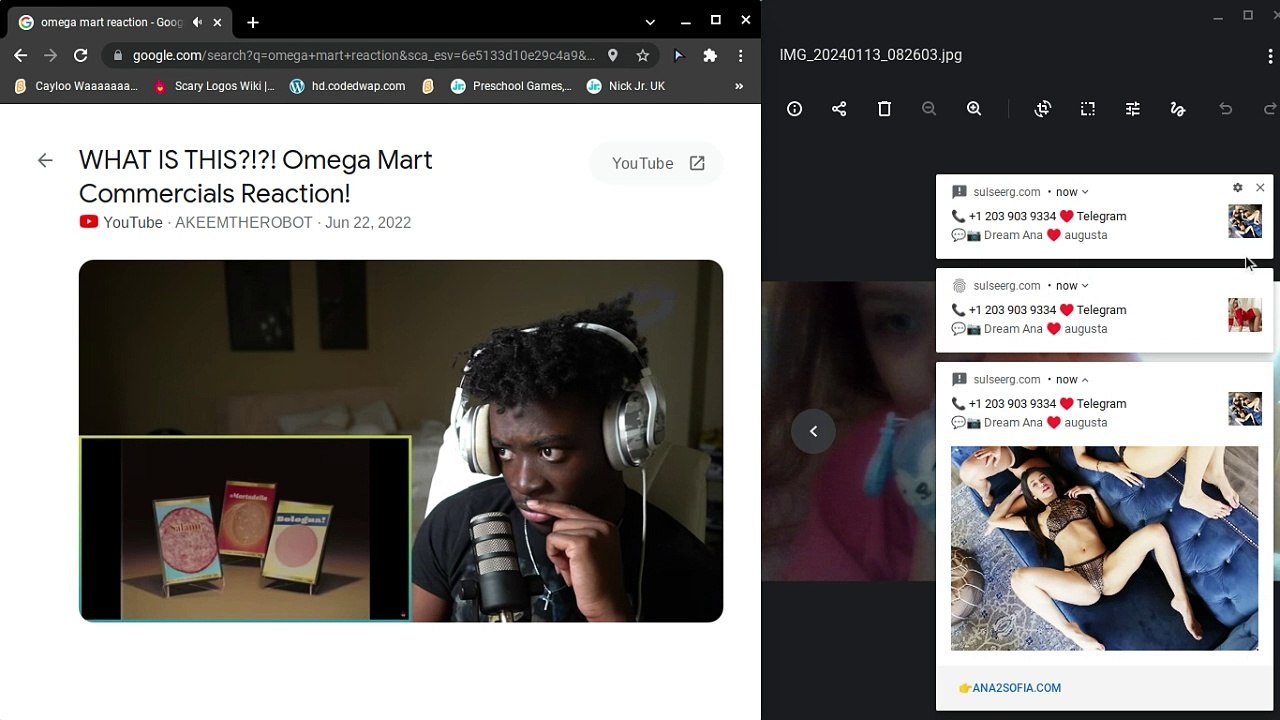Screen dimensions: 1280x720
Task: Show hidden bookmarks with the overflow chevron
Action: coord(739,86)
